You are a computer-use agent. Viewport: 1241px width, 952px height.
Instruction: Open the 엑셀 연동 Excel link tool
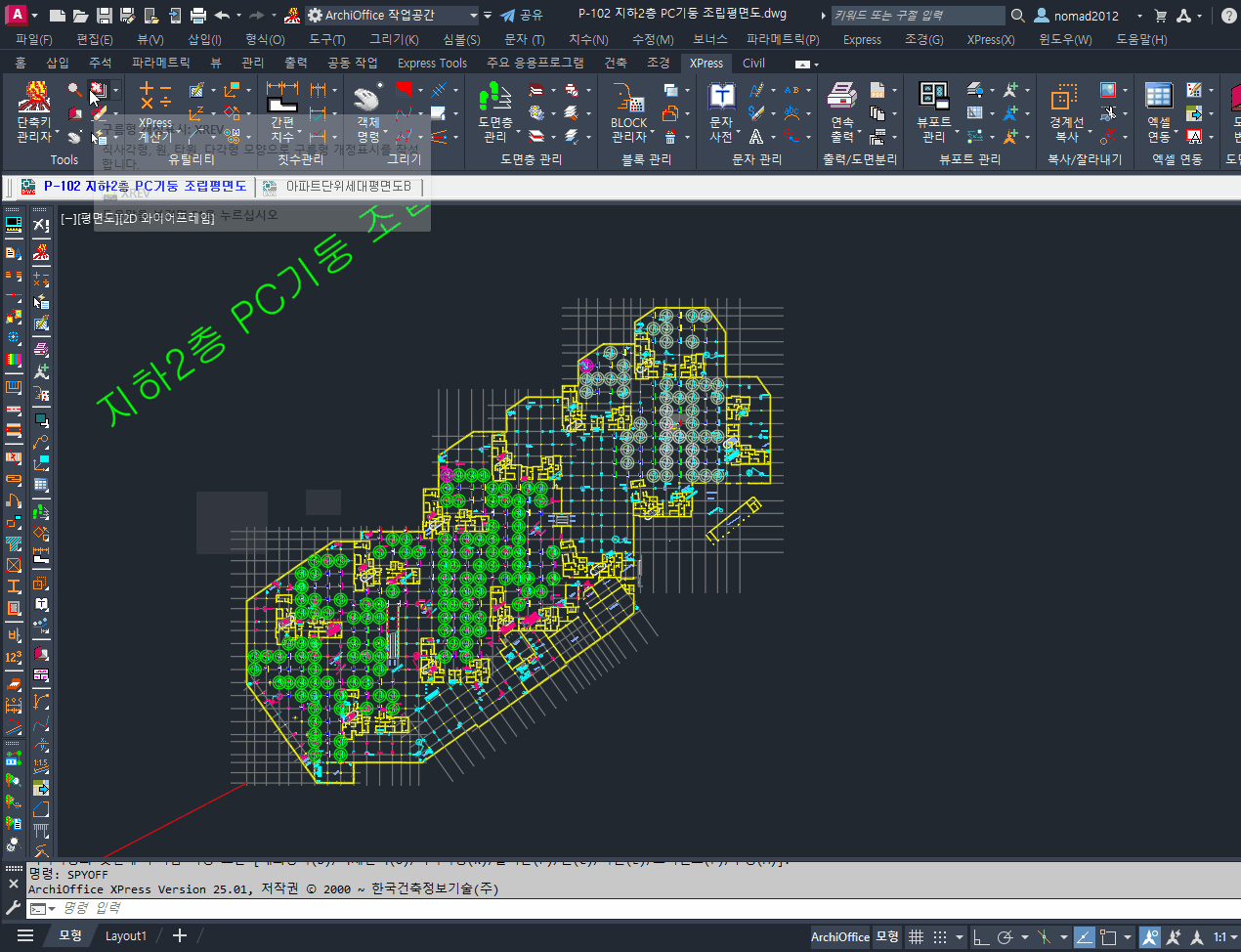[x=1159, y=111]
